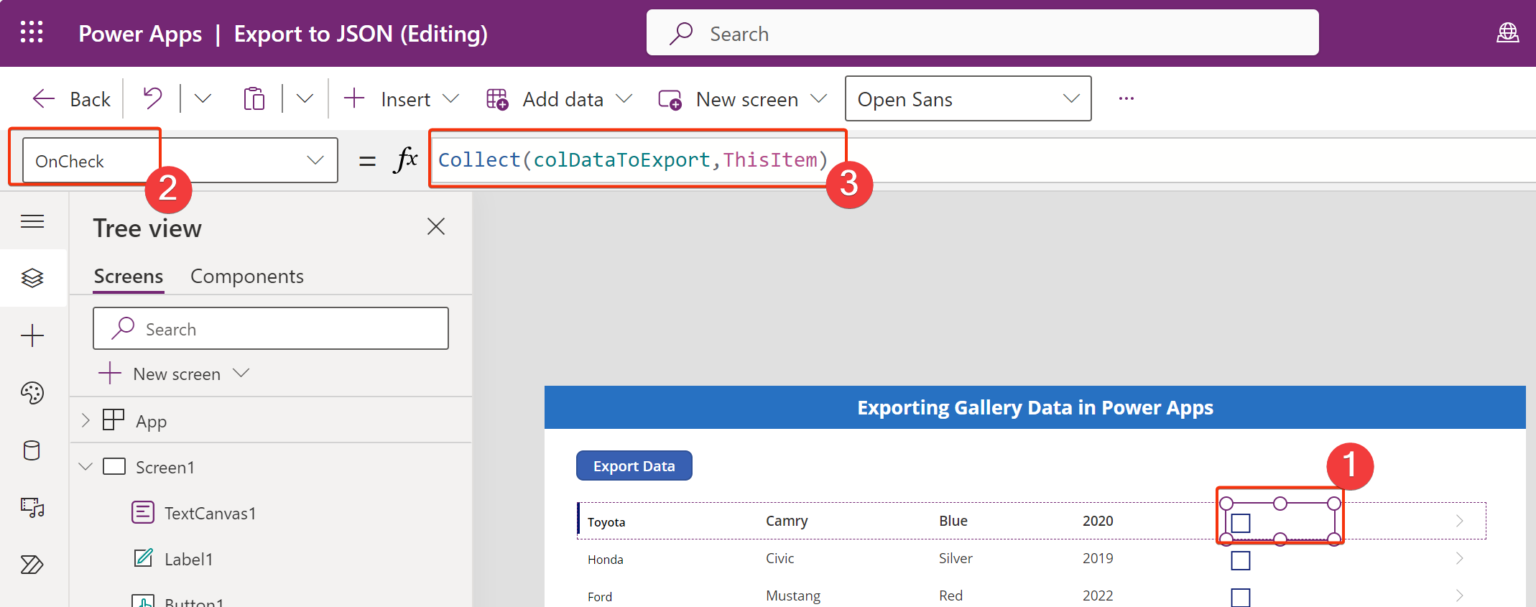Screen dimensions: 1536x607
Task: Check the checkbox on the Ford Mustang row
Action: (1240, 595)
